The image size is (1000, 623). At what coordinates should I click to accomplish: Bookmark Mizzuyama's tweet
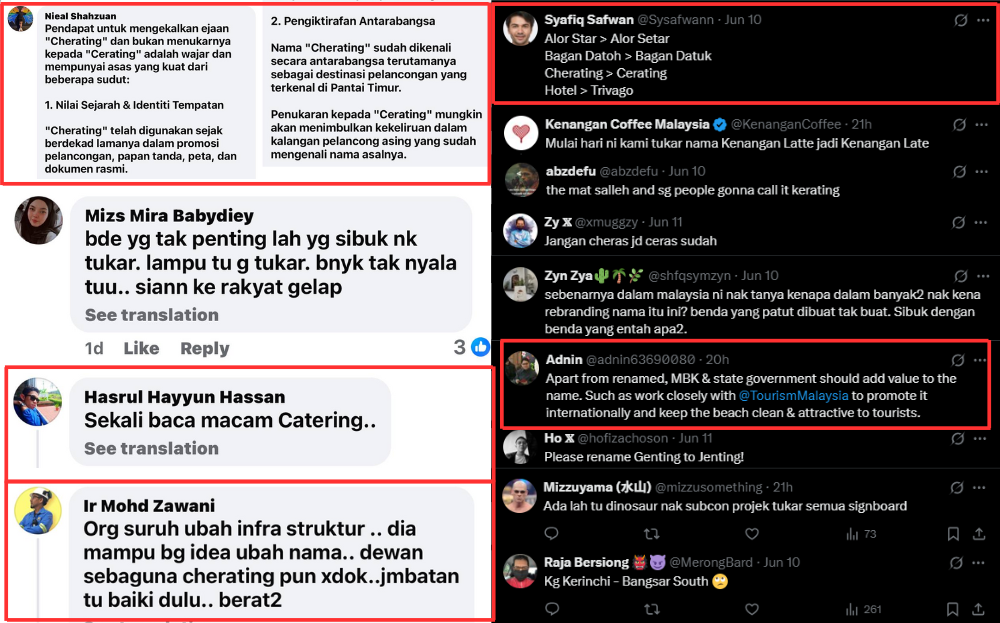[953, 534]
